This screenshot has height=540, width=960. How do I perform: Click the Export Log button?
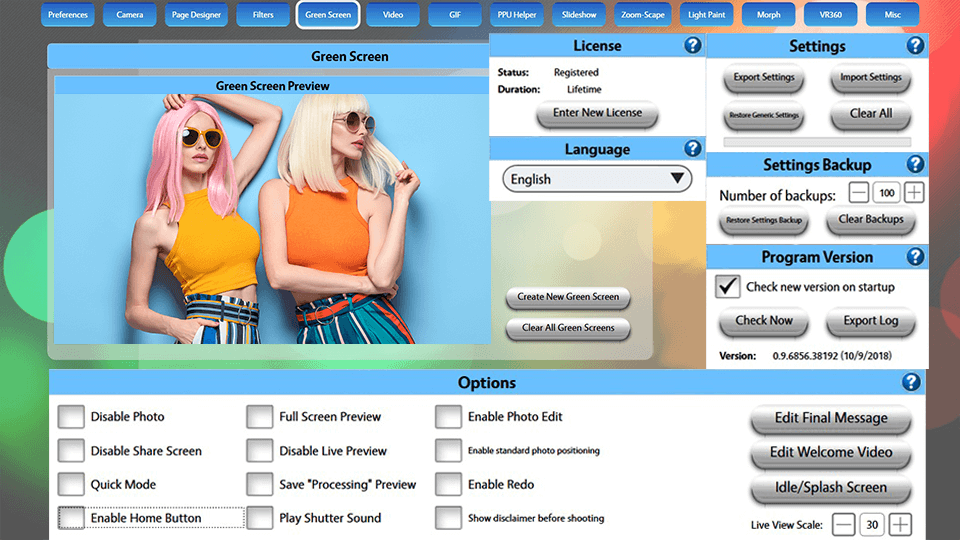pyautogui.click(x=870, y=321)
